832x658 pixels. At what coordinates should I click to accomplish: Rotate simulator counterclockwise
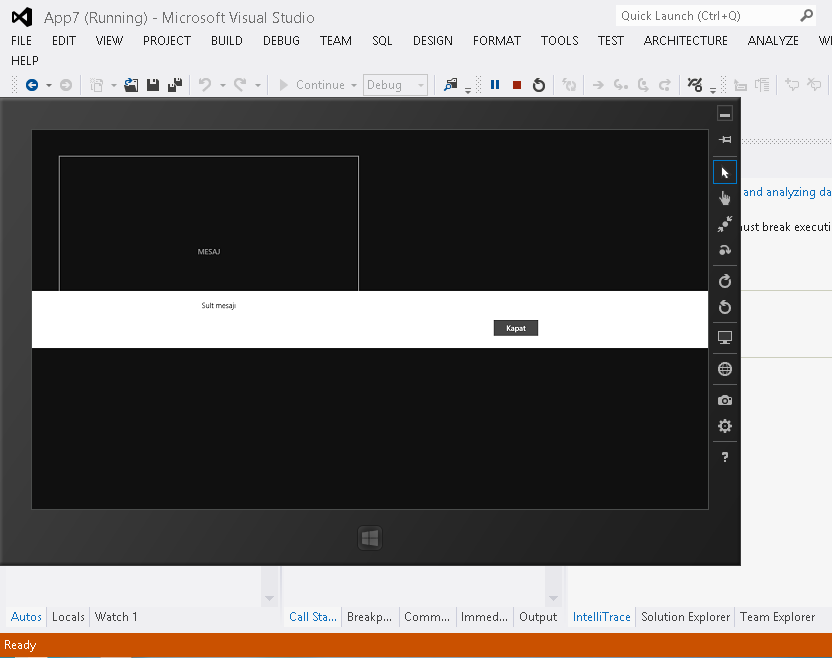(725, 307)
